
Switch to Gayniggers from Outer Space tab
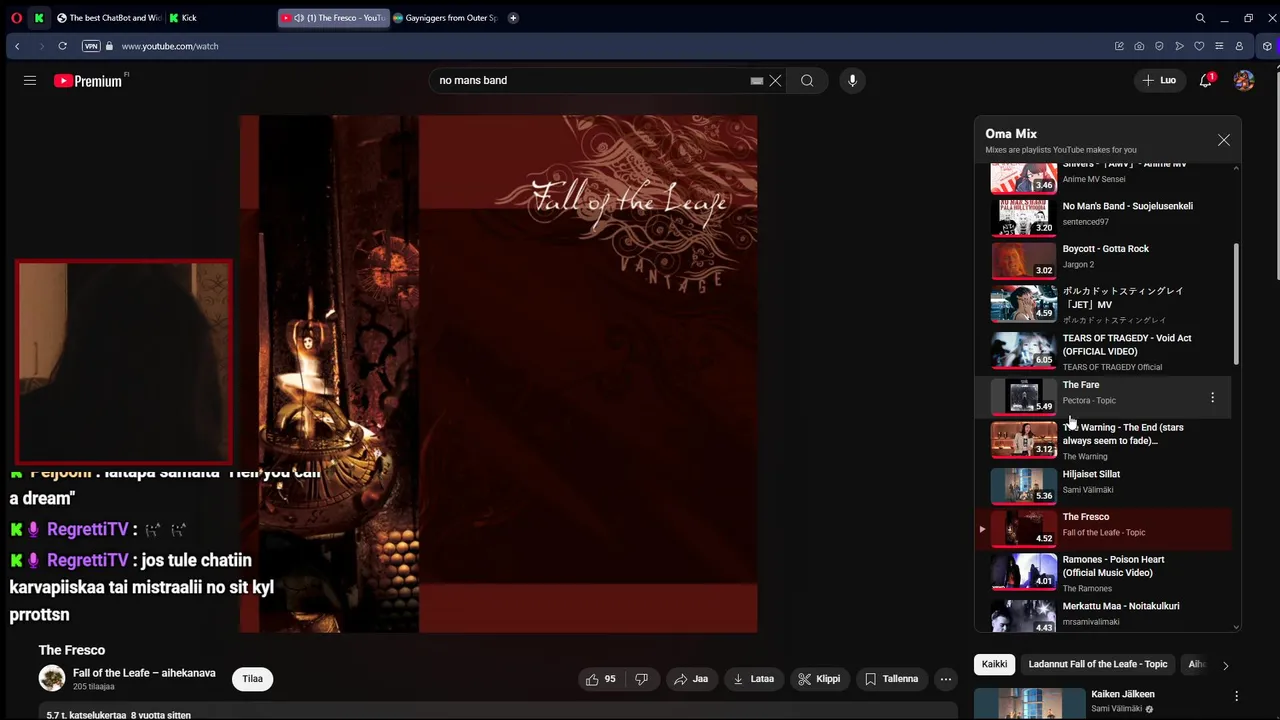point(445,18)
